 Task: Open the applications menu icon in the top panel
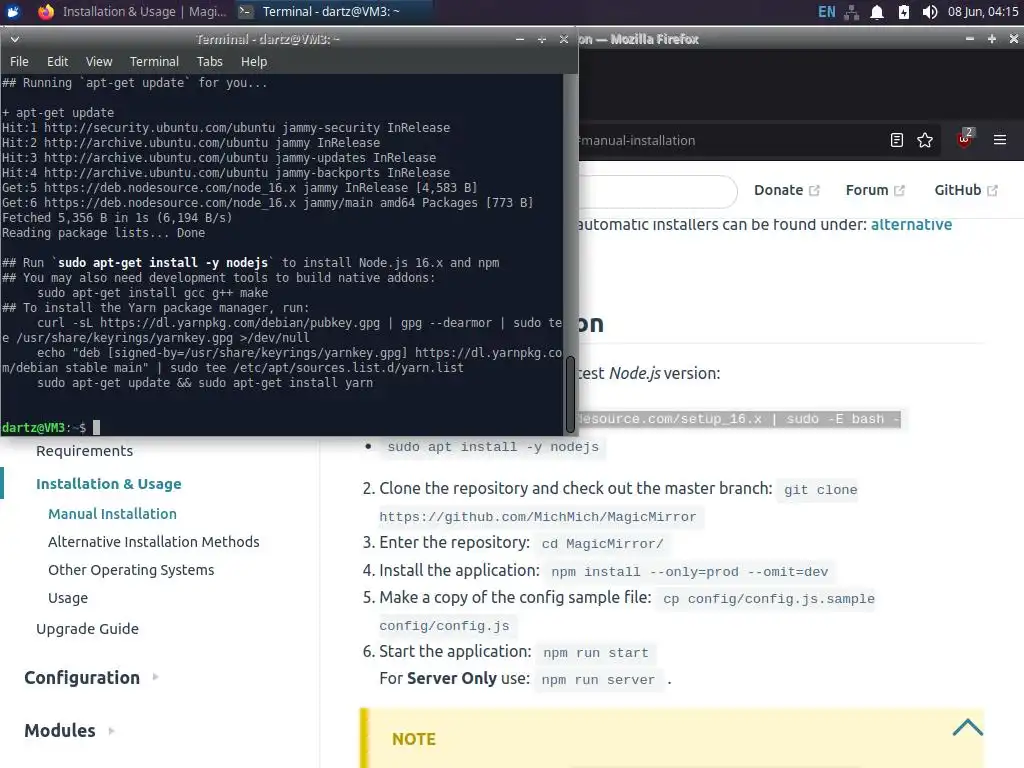[x=13, y=12]
